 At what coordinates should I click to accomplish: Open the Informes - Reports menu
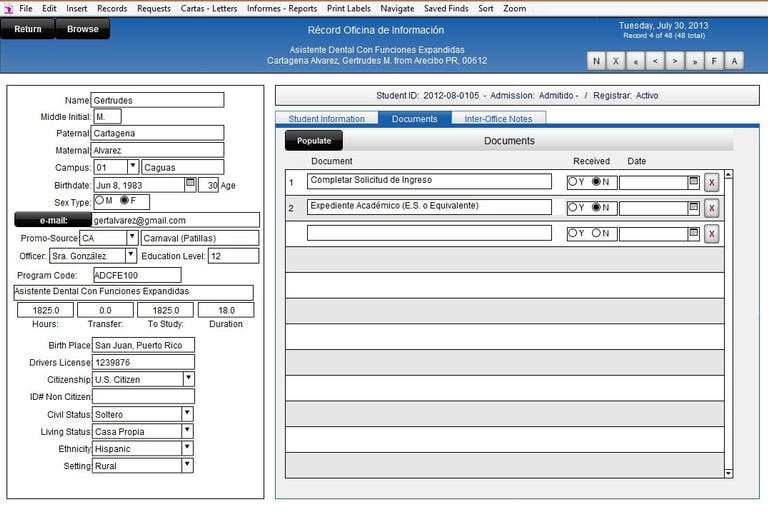282,9
